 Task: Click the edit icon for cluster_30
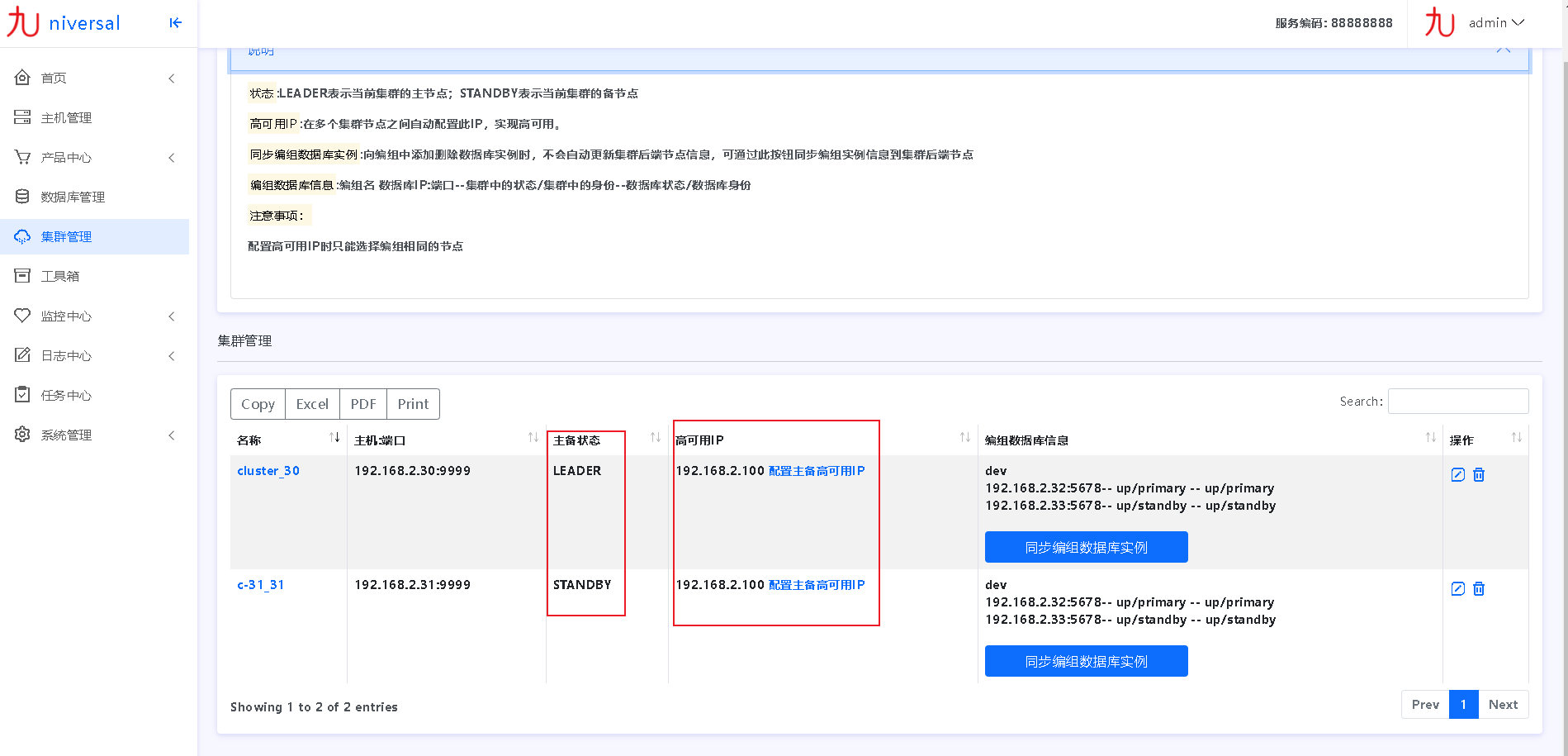(x=1458, y=474)
